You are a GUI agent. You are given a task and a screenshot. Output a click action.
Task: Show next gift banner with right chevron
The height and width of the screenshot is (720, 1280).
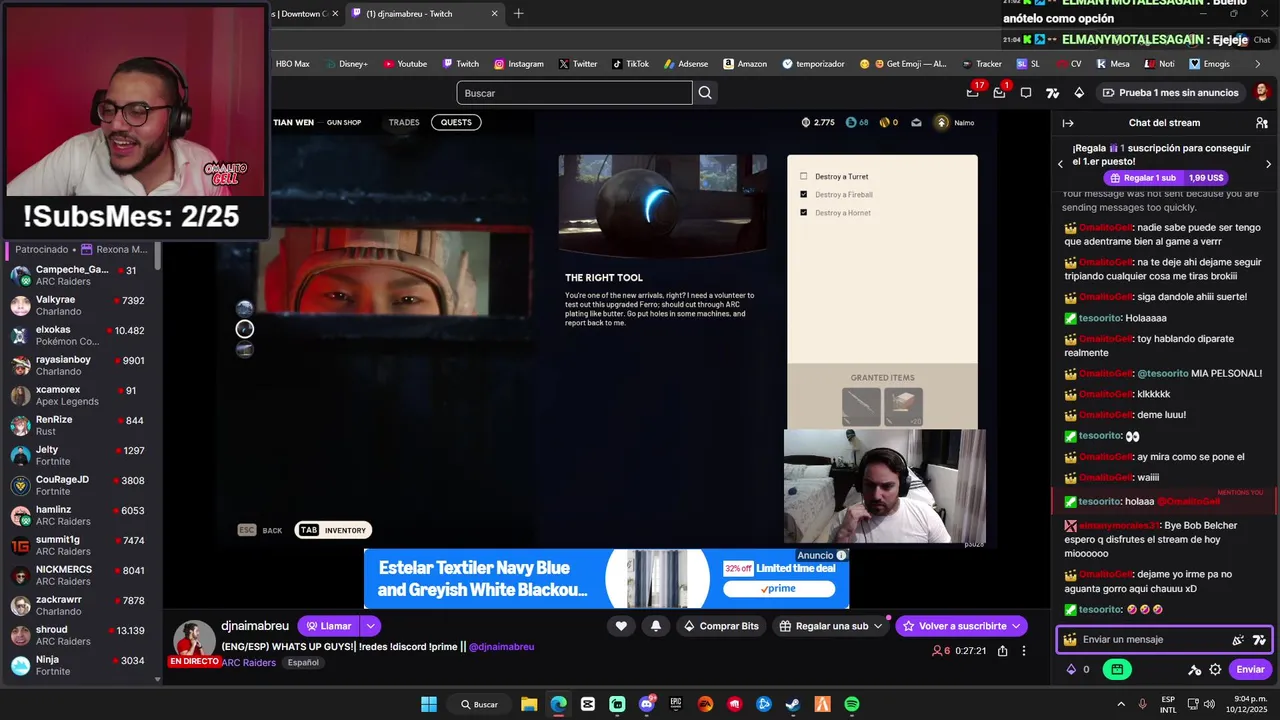(x=1269, y=164)
